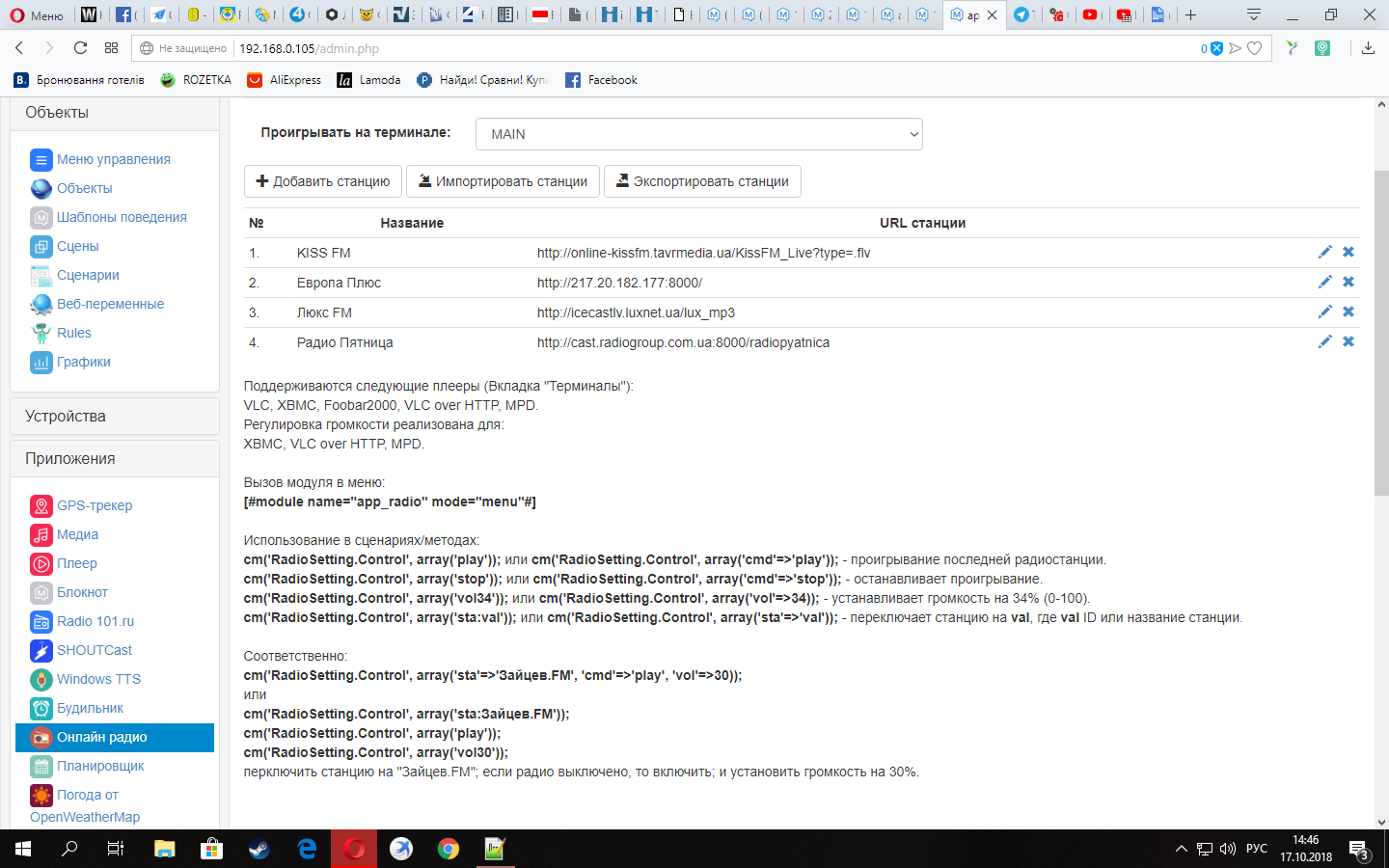Click the Люкс FM station name

[324, 312]
